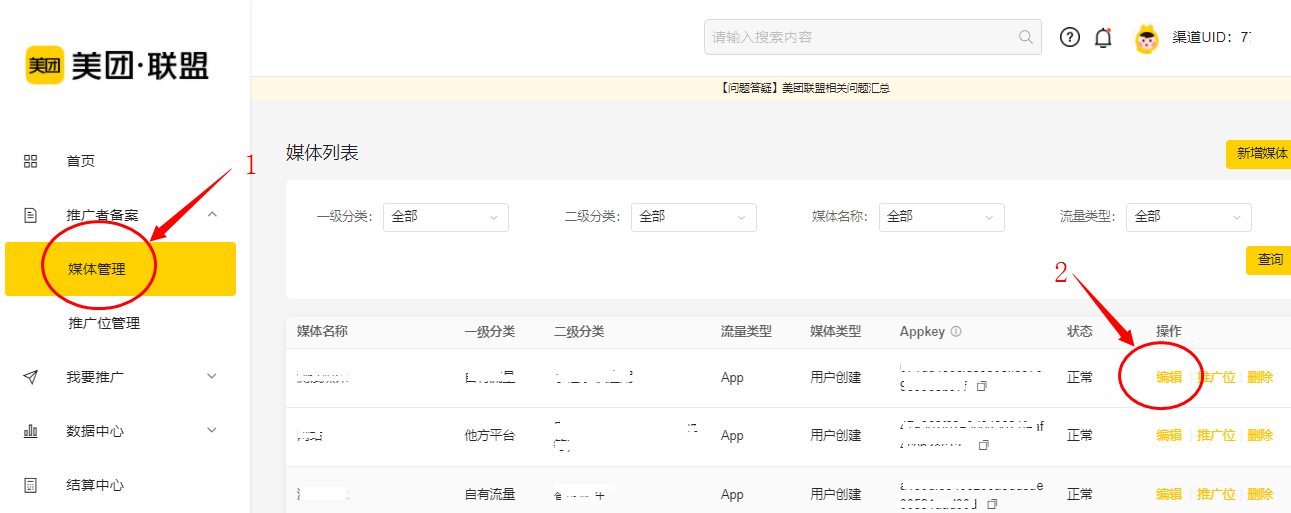Click the 媒体名称 column header
Screen dimensions: 1291x513
322,332
